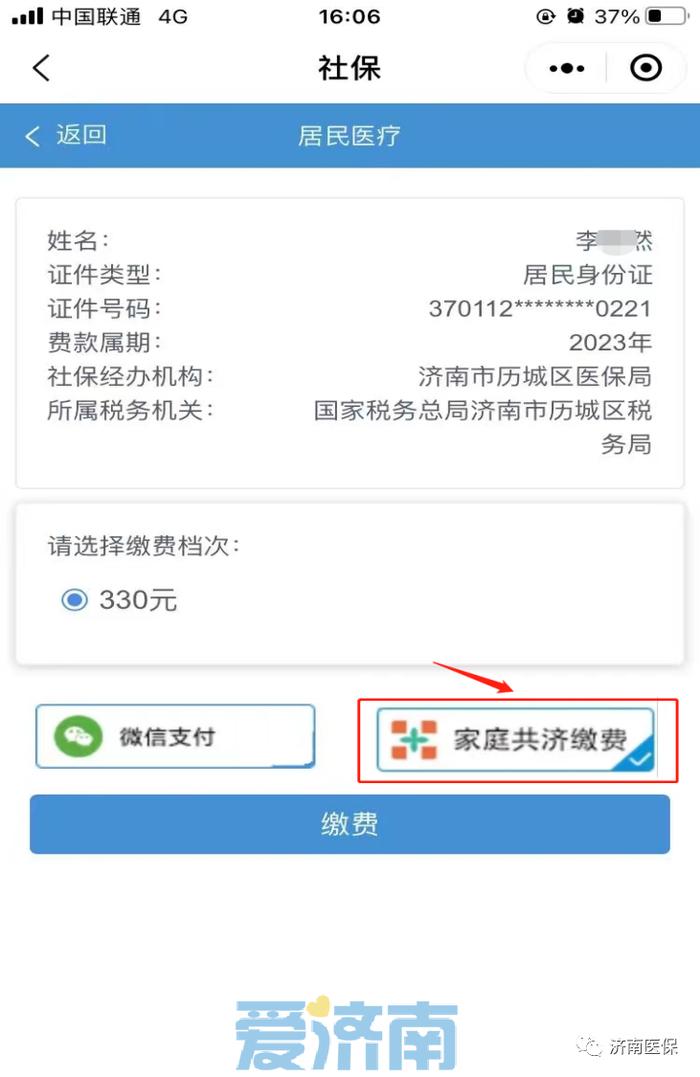Viewport: 700px width, 1077px height.
Task: Tap the blue checkmark corner on 家庭共济缴费
Action: tap(637, 756)
